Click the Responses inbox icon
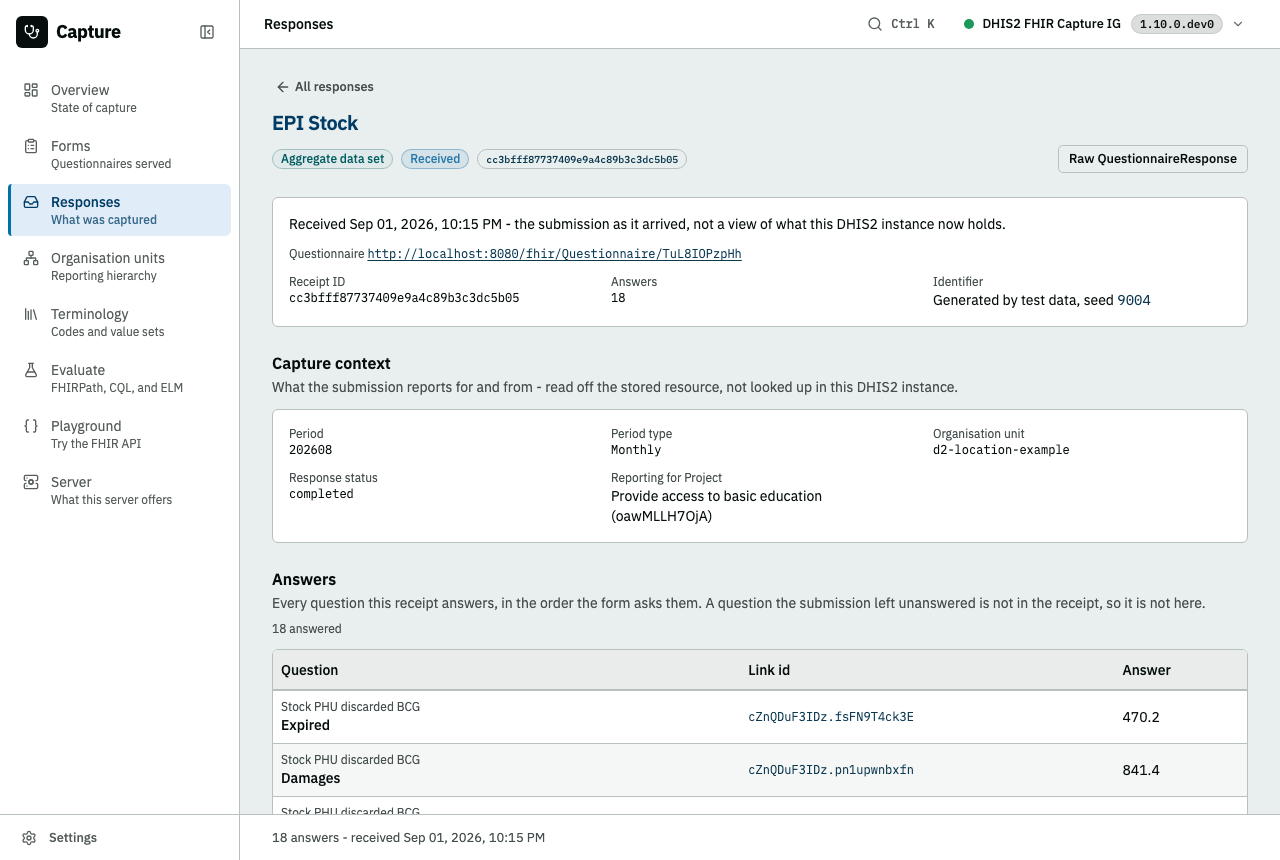The height and width of the screenshot is (860, 1280). [x=31, y=202]
